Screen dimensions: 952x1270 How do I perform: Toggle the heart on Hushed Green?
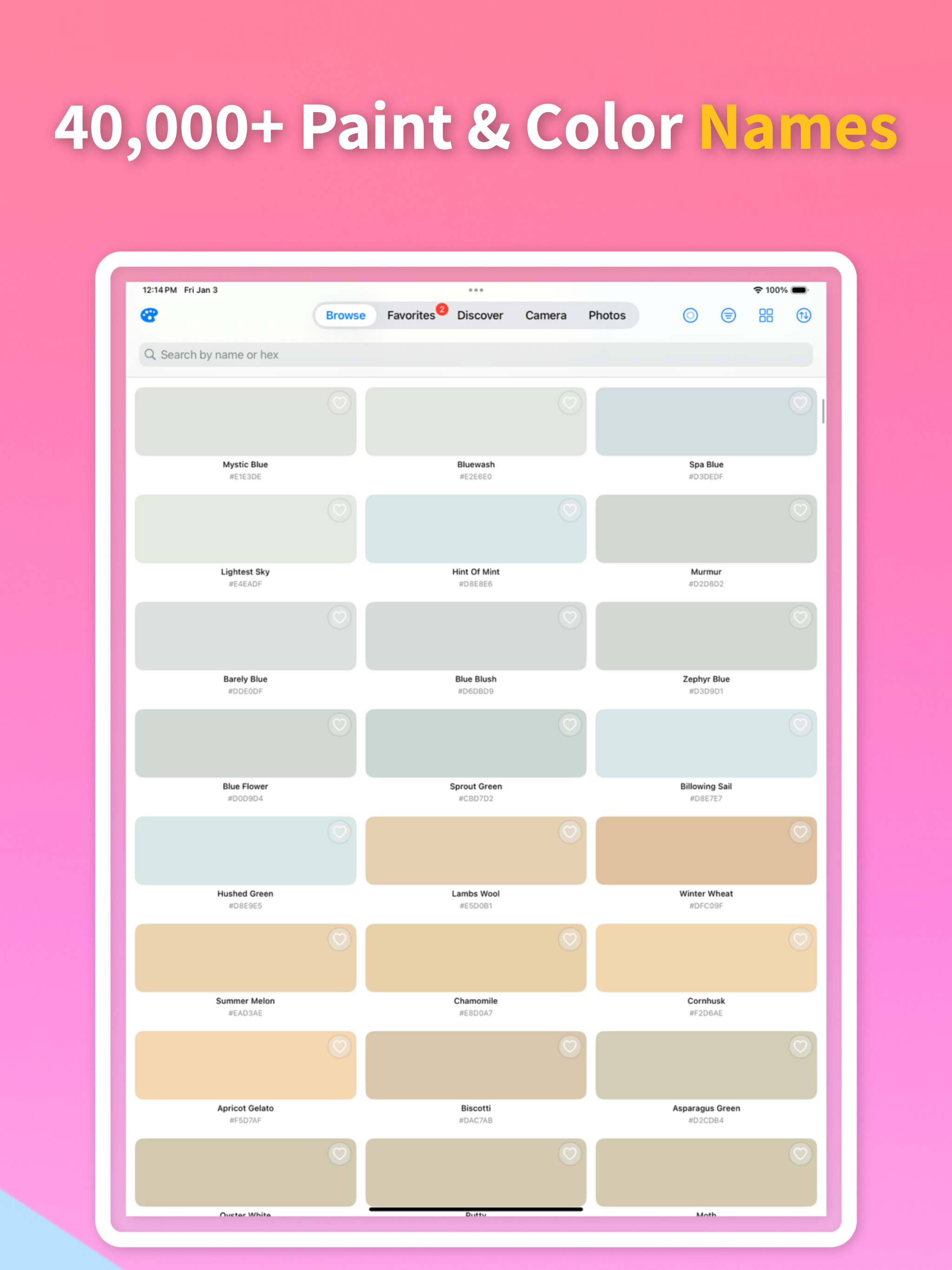[x=339, y=832]
